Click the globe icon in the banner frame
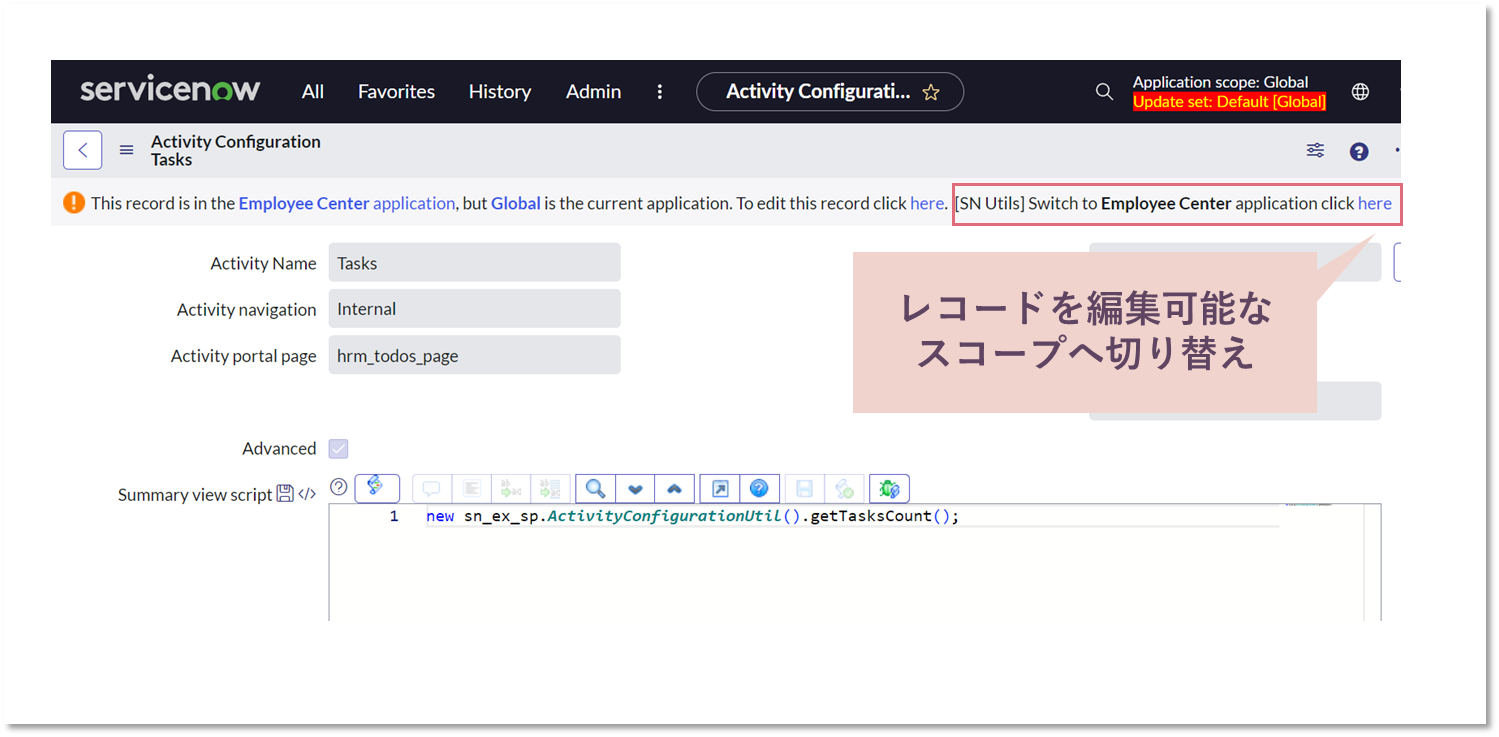Screen dimensions: 1499x737 [x=1360, y=91]
